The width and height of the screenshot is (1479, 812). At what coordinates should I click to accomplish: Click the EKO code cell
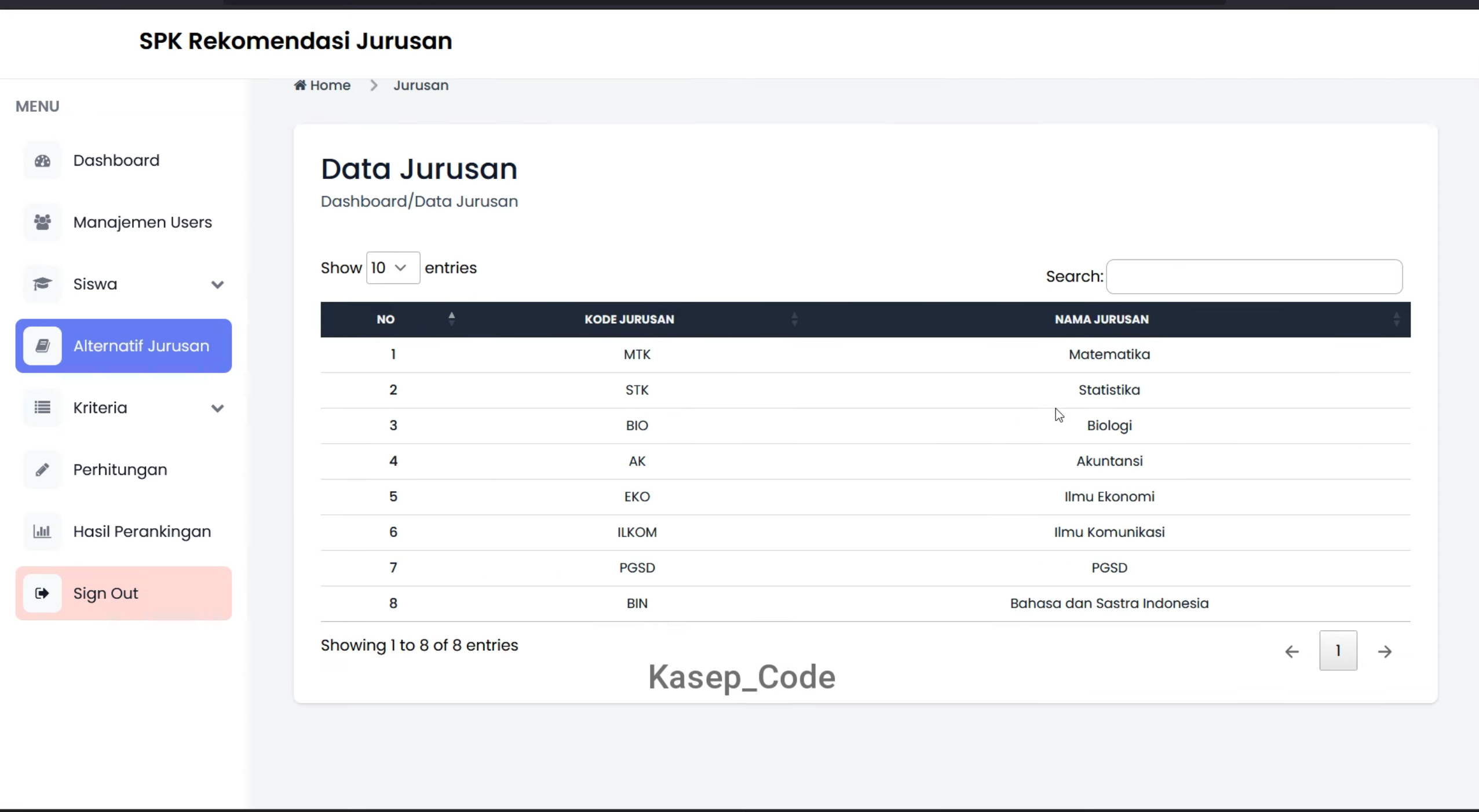tap(637, 496)
